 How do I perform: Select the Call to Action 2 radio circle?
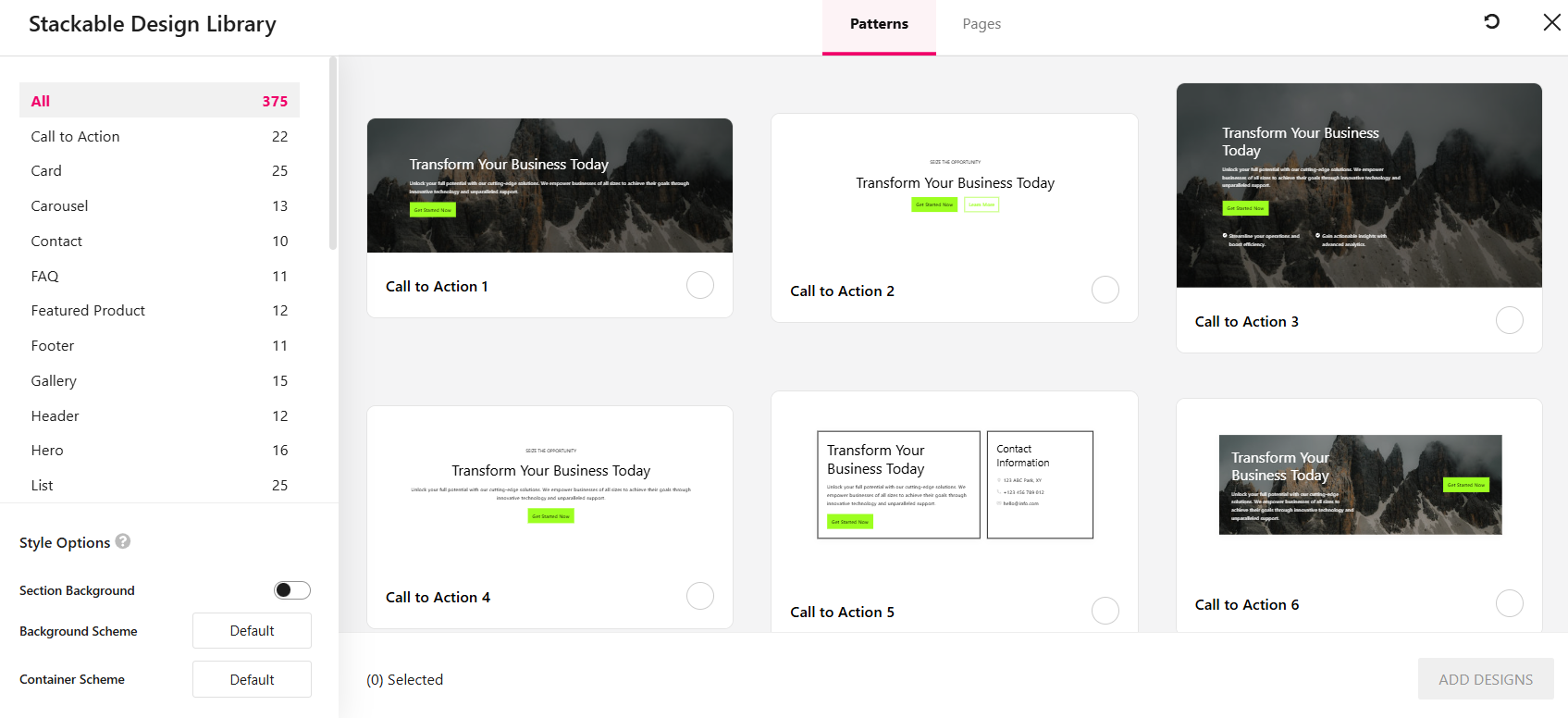pyautogui.click(x=1105, y=290)
